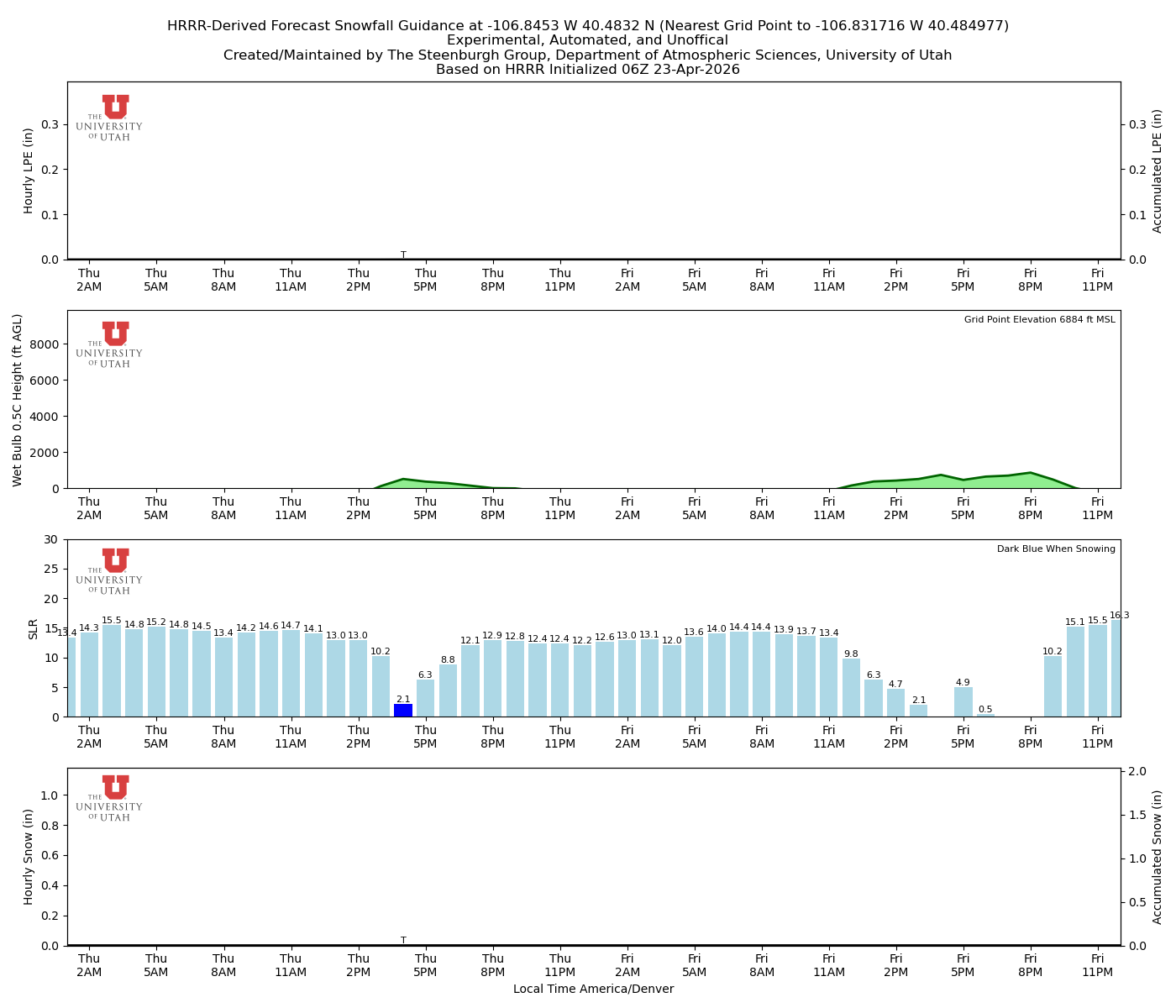The height and width of the screenshot is (1008, 1176).
Task: Click the Local Time America/Denver axis label
Action: (595, 989)
